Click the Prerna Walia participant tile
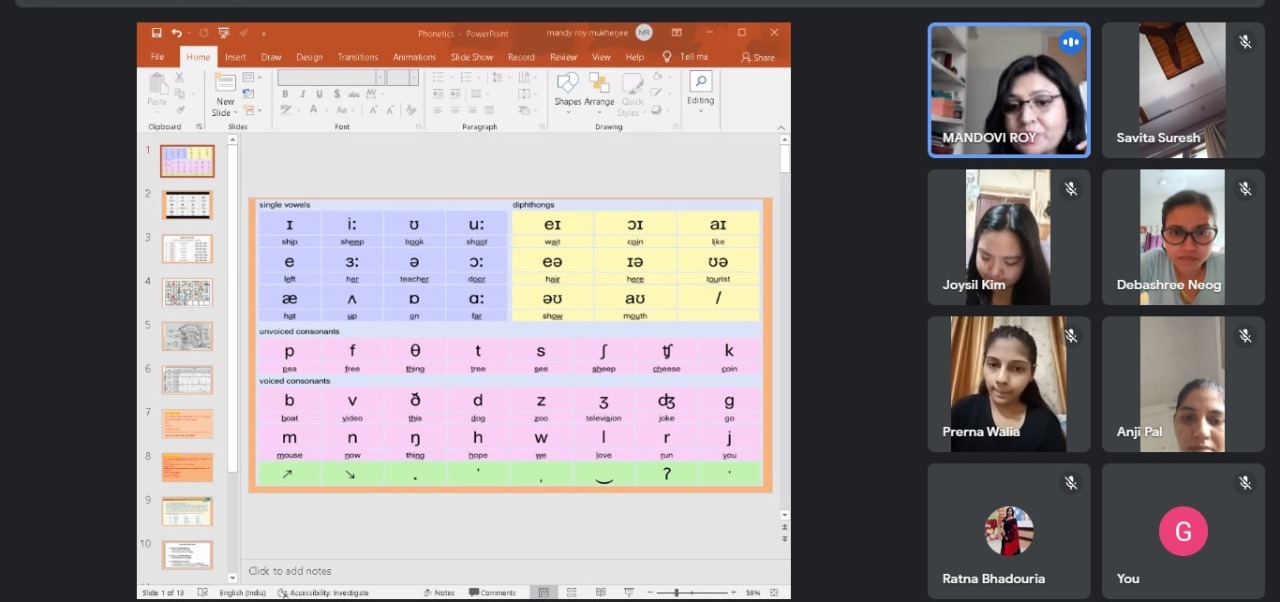The height and width of the screenshot is (602, 1280). tap(1008, 385)
